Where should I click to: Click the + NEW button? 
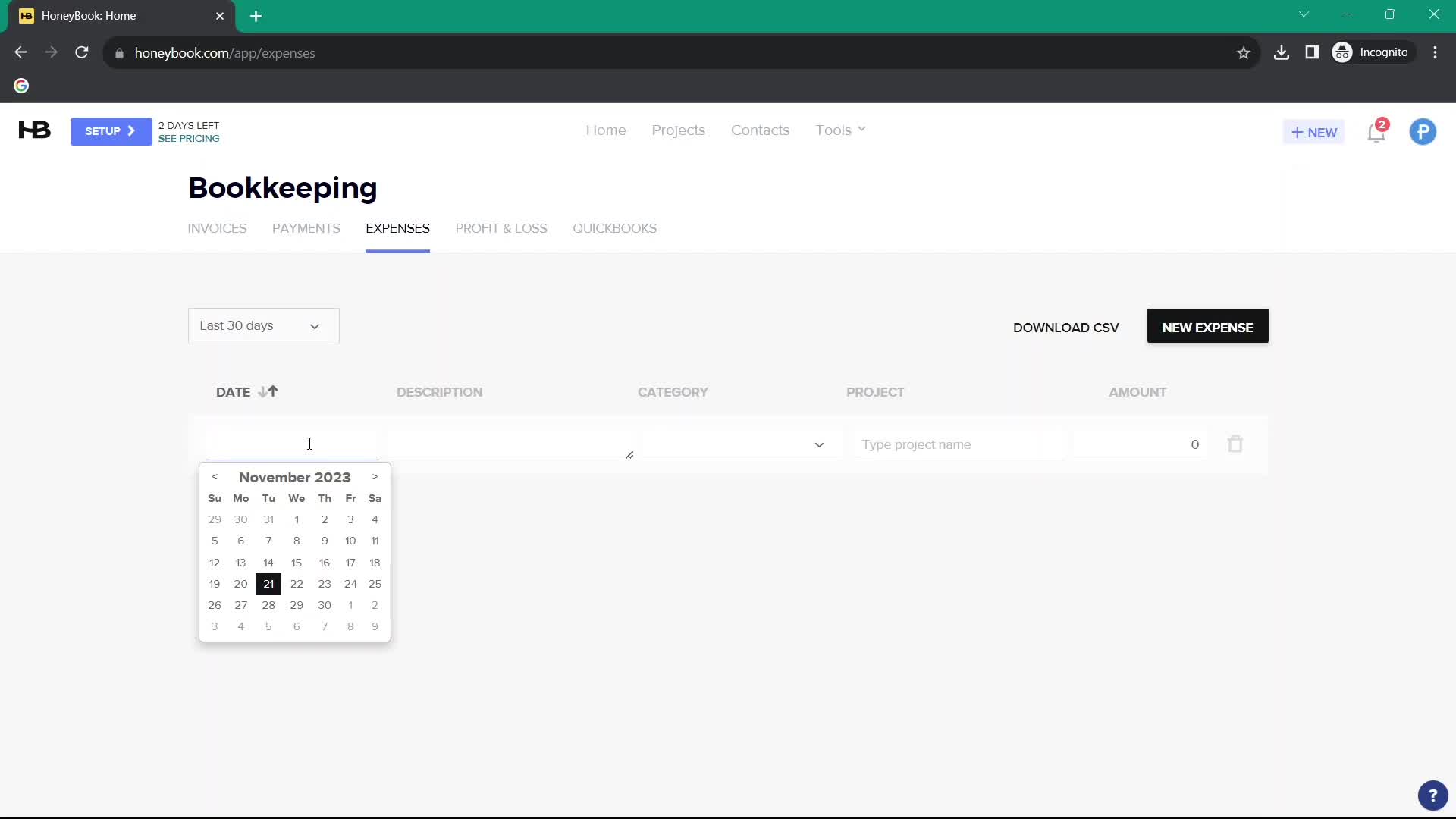click(x=1313, y=132)
